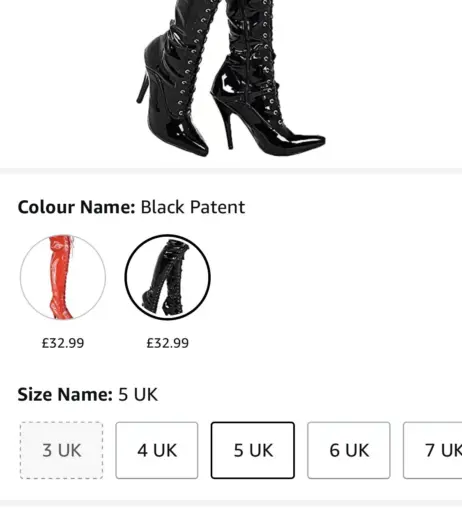The image size is (462, 512).
Task: Click the stiletto heel of the left boot
Action: coord(144,85)
